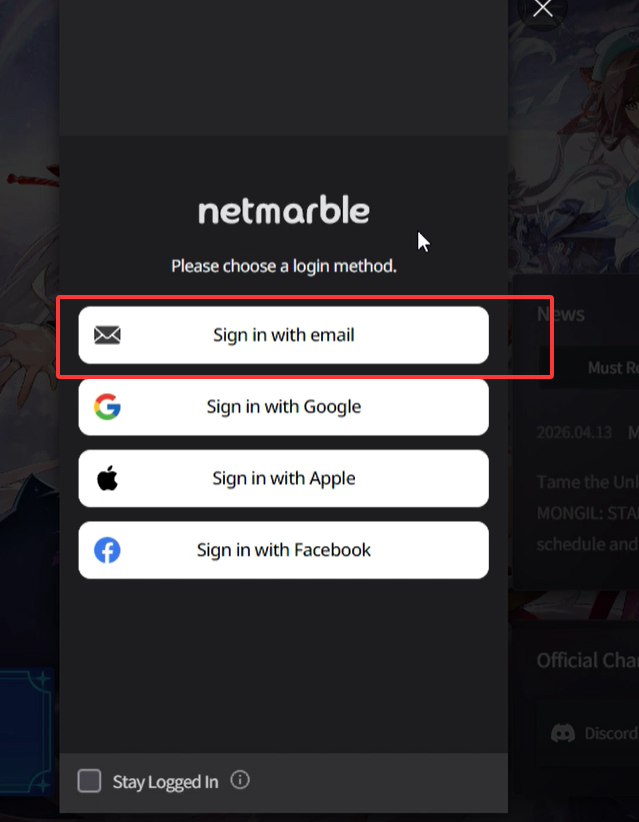Open the news post dated 2026.04.13
This screenshot has width=639, height=822.
[x=574, y=432]
